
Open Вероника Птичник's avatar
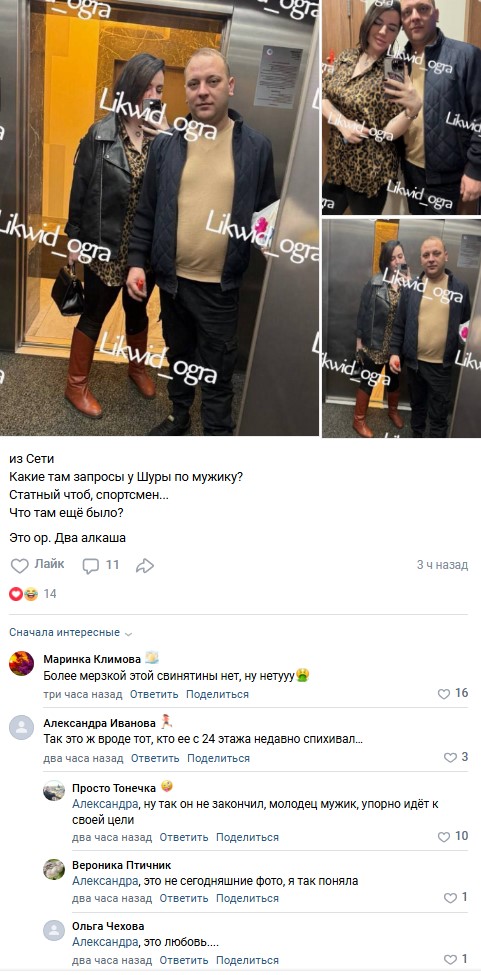click(54, 869)
